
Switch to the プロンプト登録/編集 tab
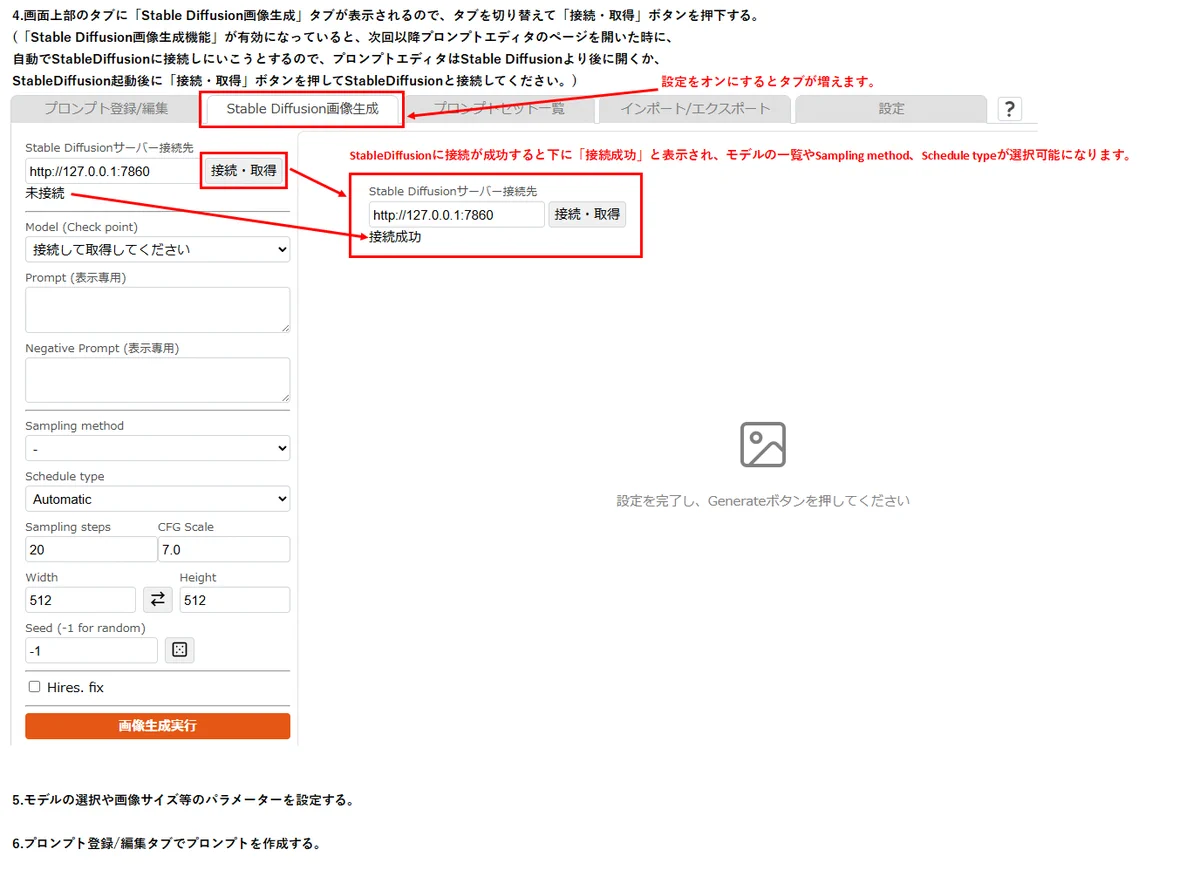106,109
